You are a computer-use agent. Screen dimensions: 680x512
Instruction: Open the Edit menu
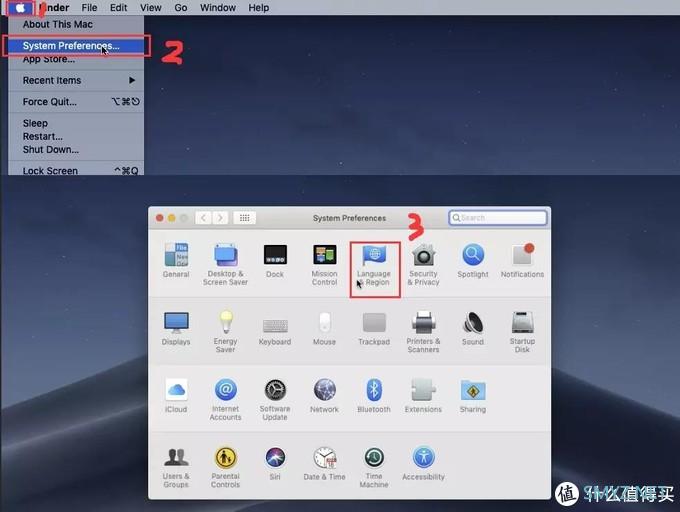tap(118, 8)
